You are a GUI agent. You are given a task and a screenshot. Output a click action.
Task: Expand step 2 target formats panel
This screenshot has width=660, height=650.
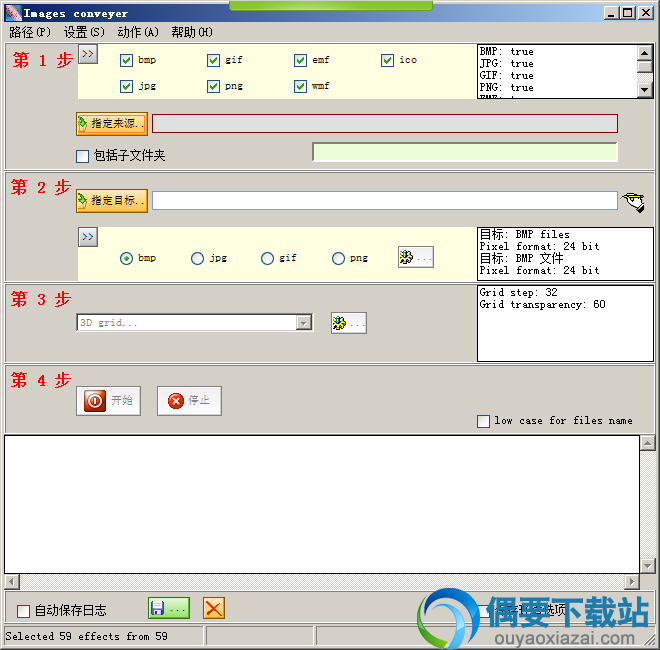click(88, 237)
